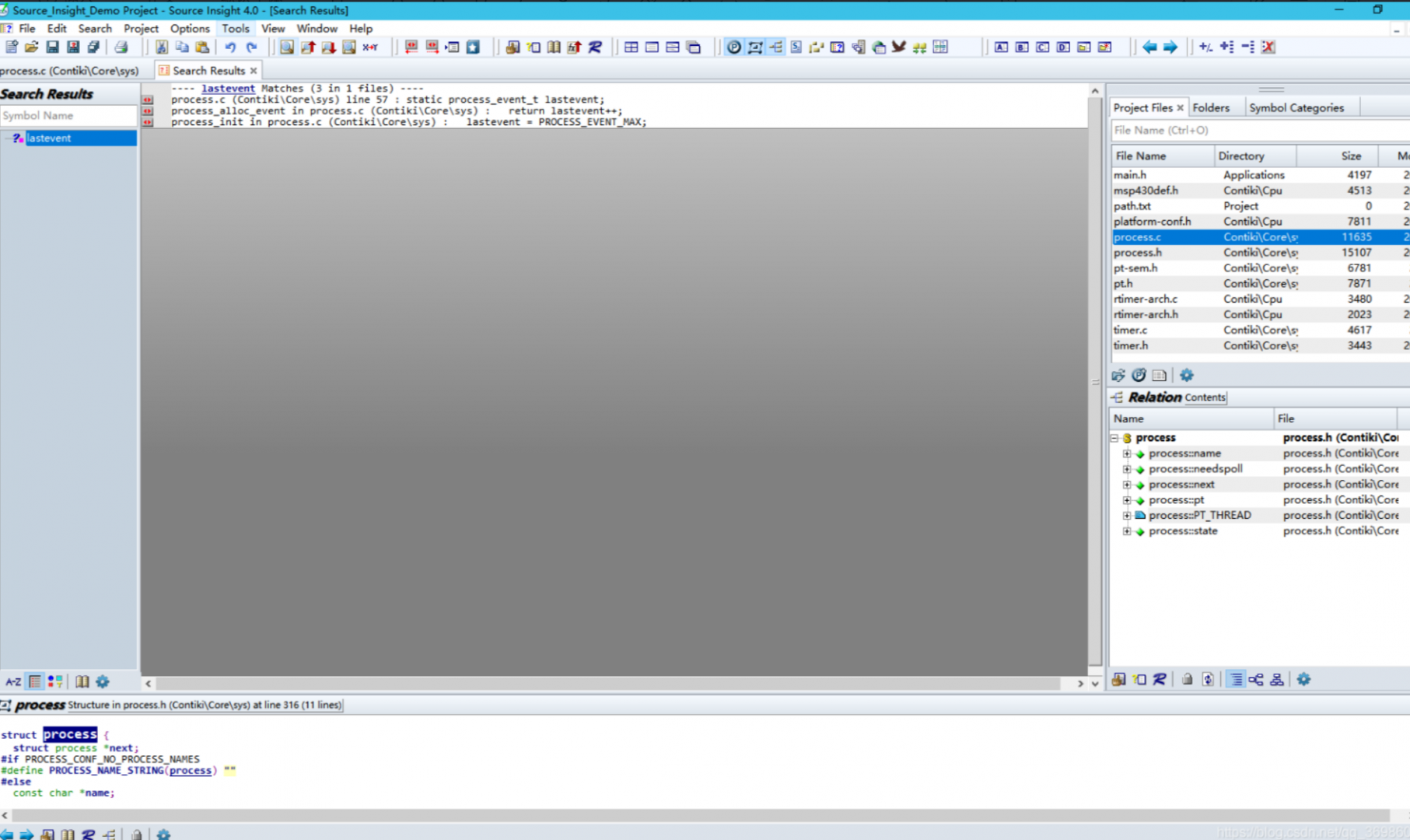Click the Browse Project Symbols book icon
The height and width of the screenshot is (840, 1410).
point(554,47)
